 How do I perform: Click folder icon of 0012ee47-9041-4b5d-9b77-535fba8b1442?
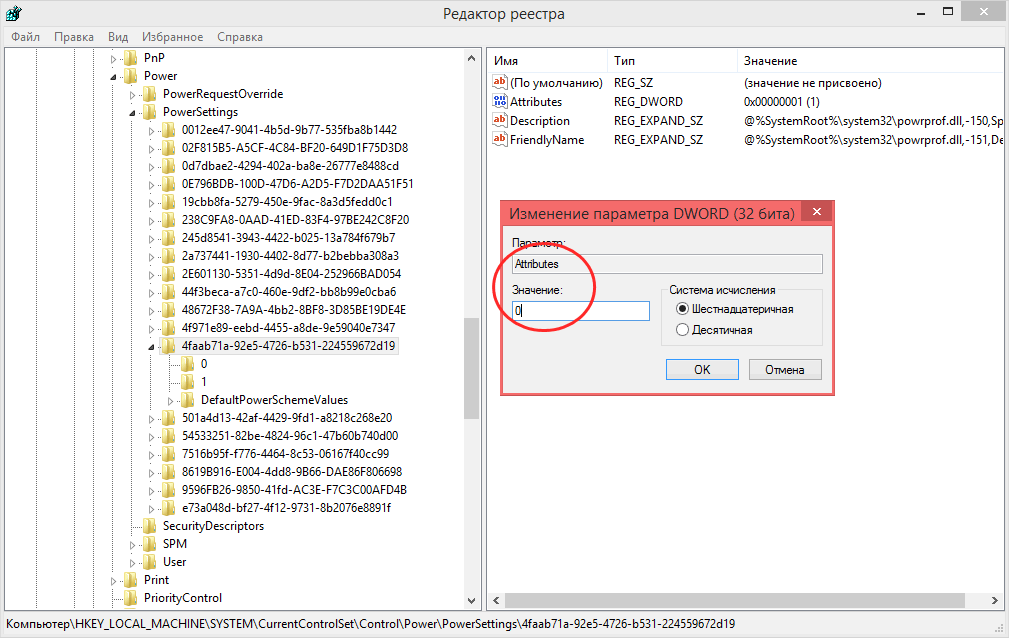coord(169,130)
